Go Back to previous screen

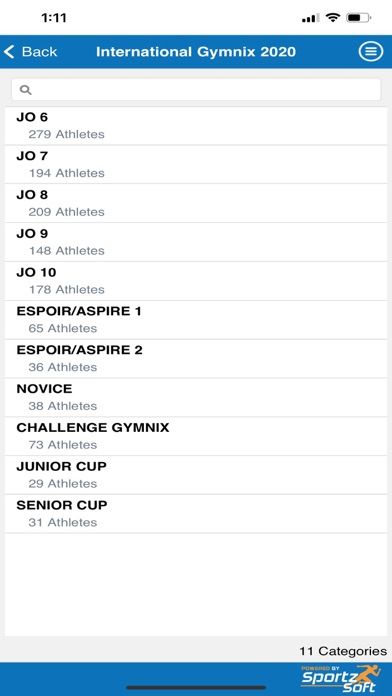click(x=31, y=52)
